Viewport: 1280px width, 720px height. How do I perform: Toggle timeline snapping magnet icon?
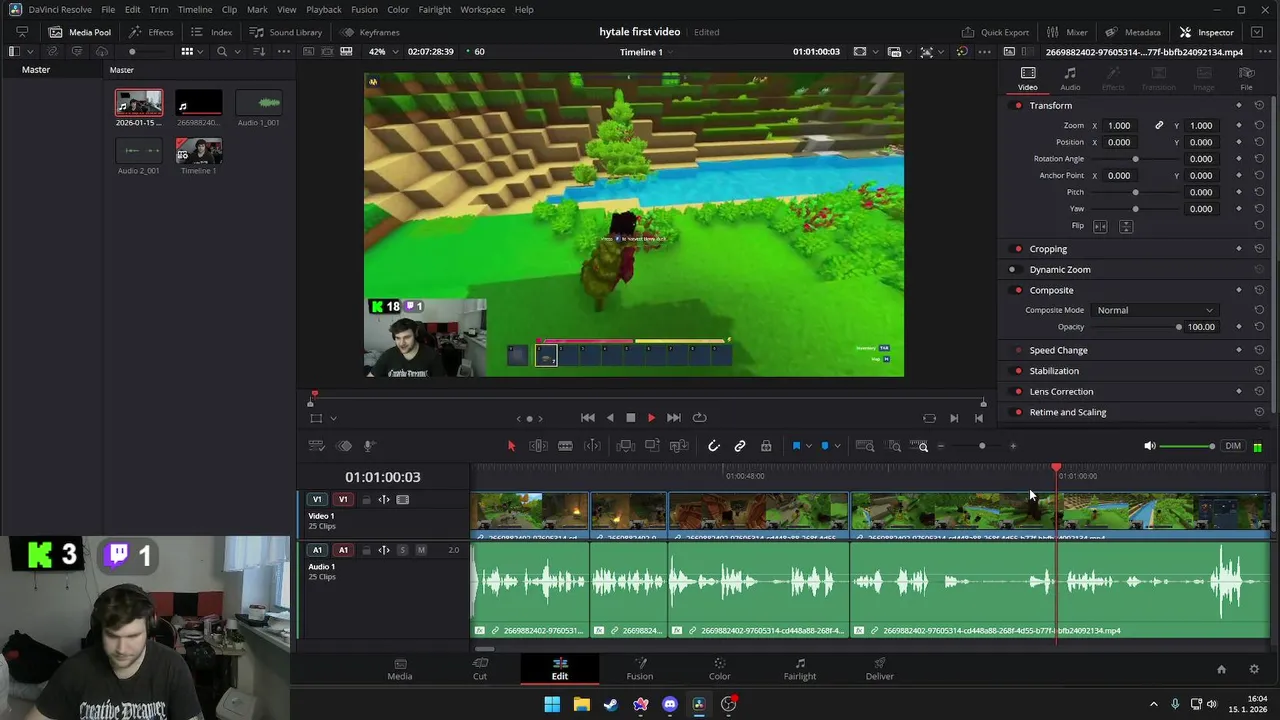coord(714,446)
